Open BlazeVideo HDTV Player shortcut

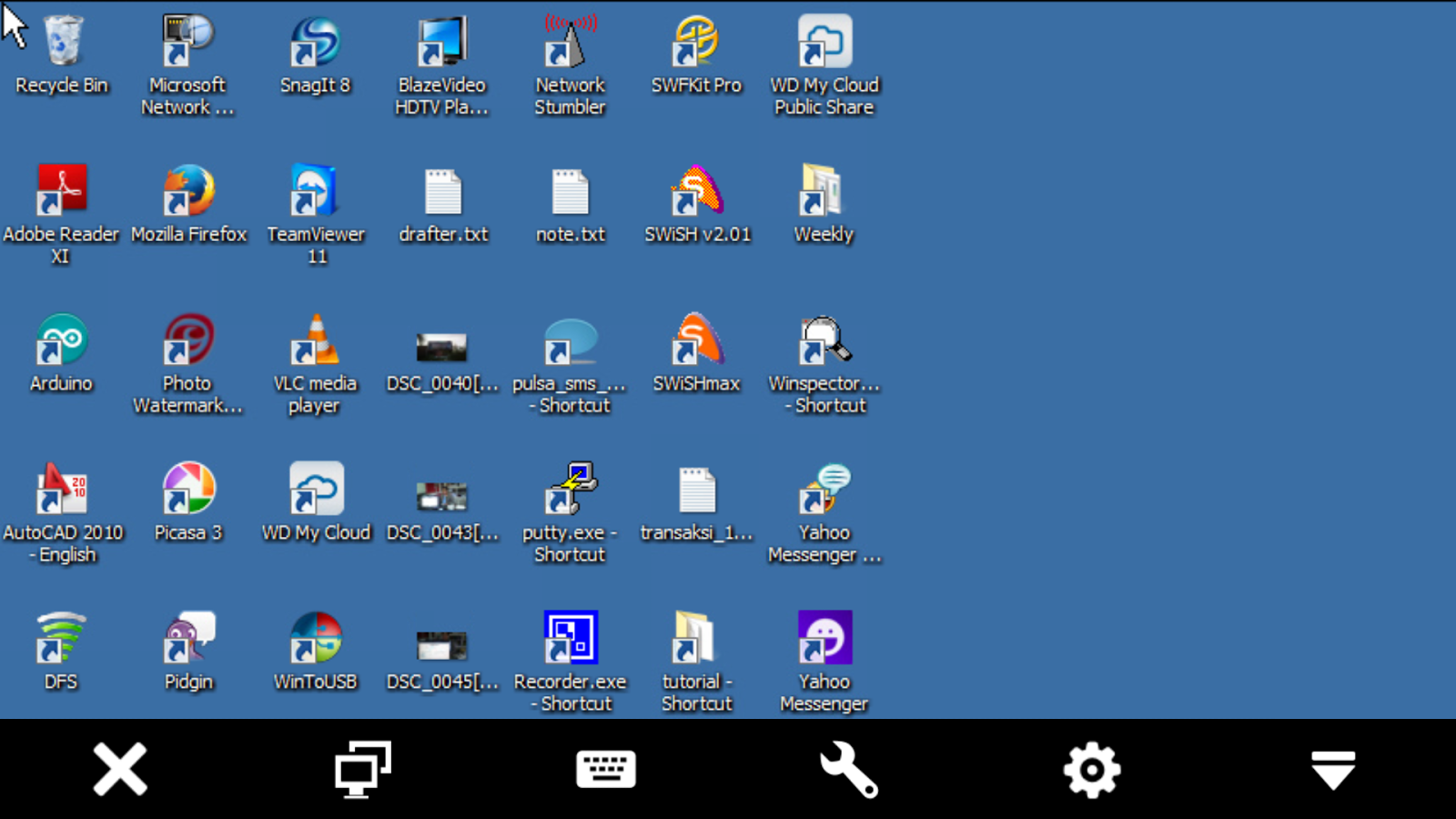(442, 43)
